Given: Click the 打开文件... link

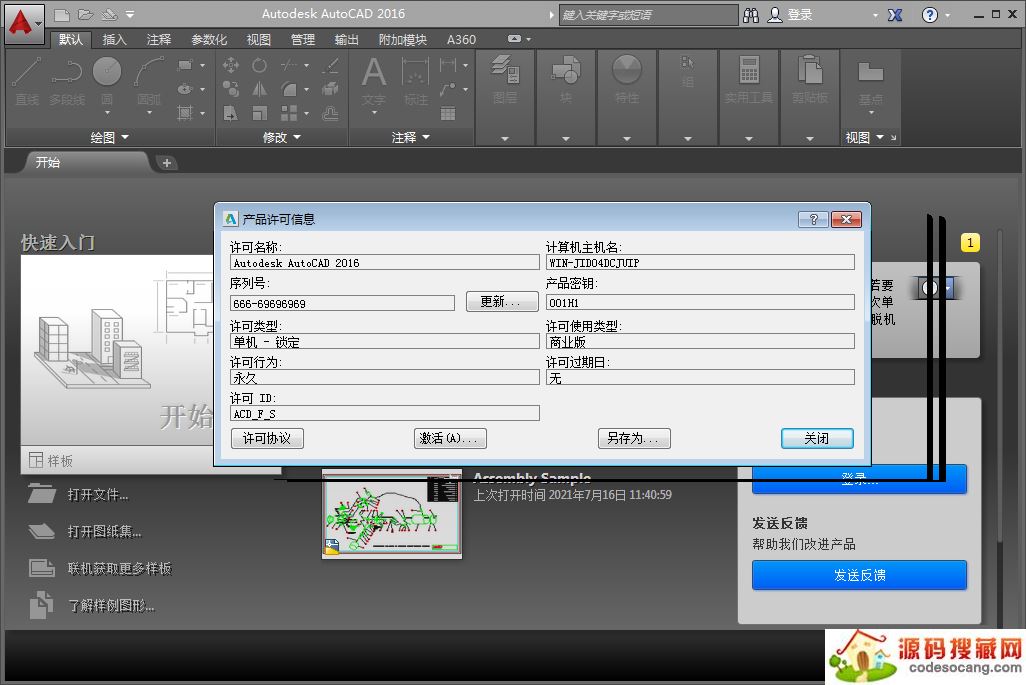Looking at the screenshot, I should click(98, 494).
